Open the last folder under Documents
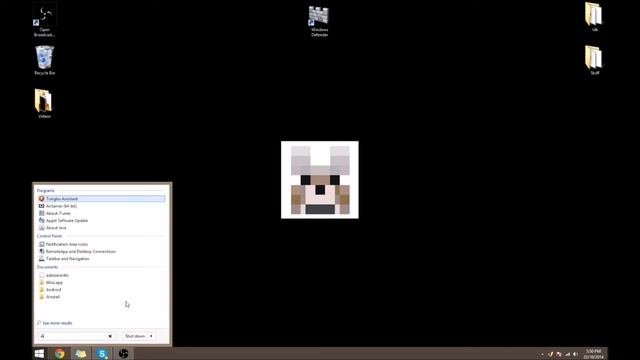Viewport: 640px width, 360px height. coord(101,297)
